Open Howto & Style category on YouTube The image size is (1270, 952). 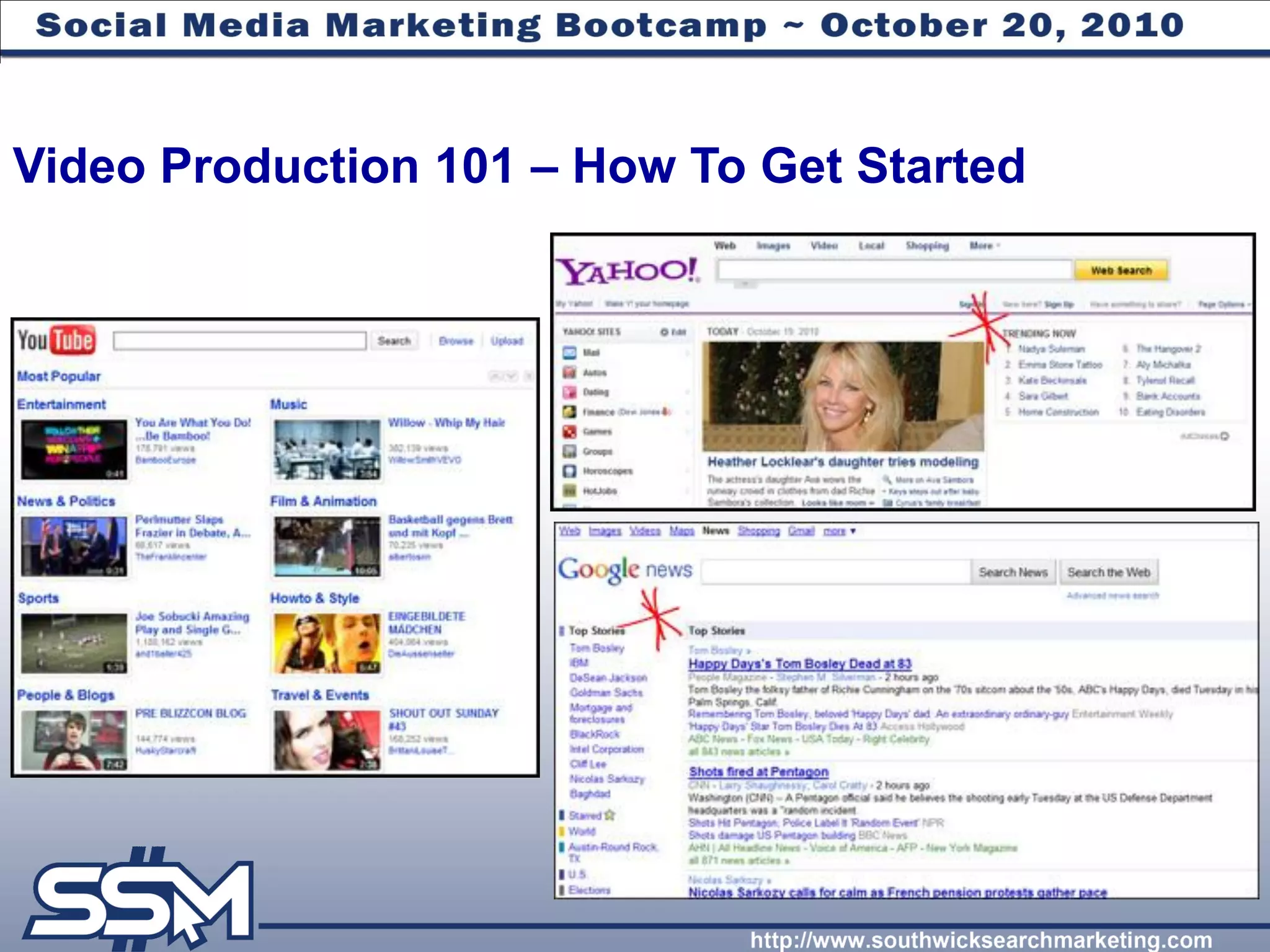click(x=314, y=598)
